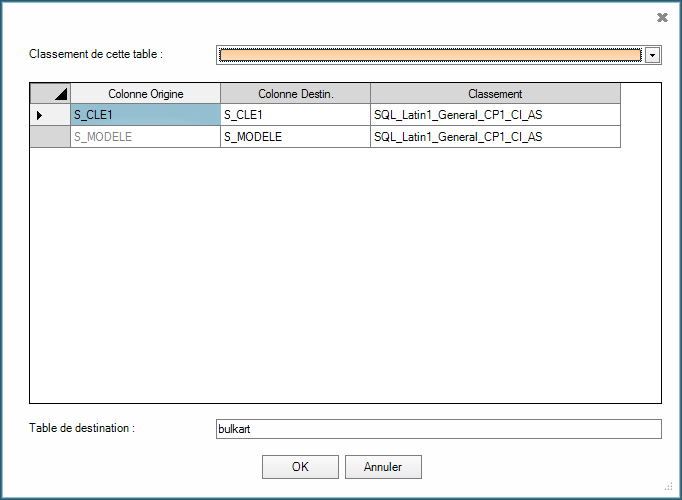682x500 pixels.
Task: Close the dialog with the X icon
Action: 662,17
